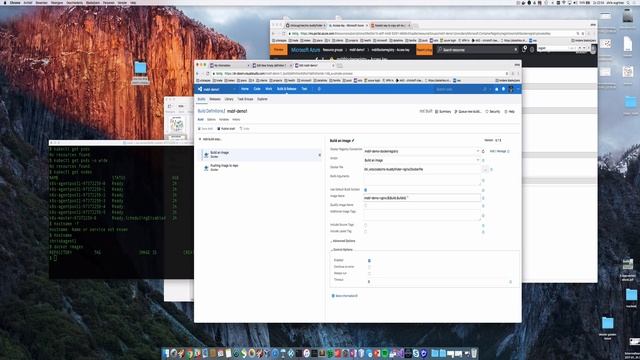Click the browse button beside the Docker File field
The image size is (640, 360).
pos(485,169)
